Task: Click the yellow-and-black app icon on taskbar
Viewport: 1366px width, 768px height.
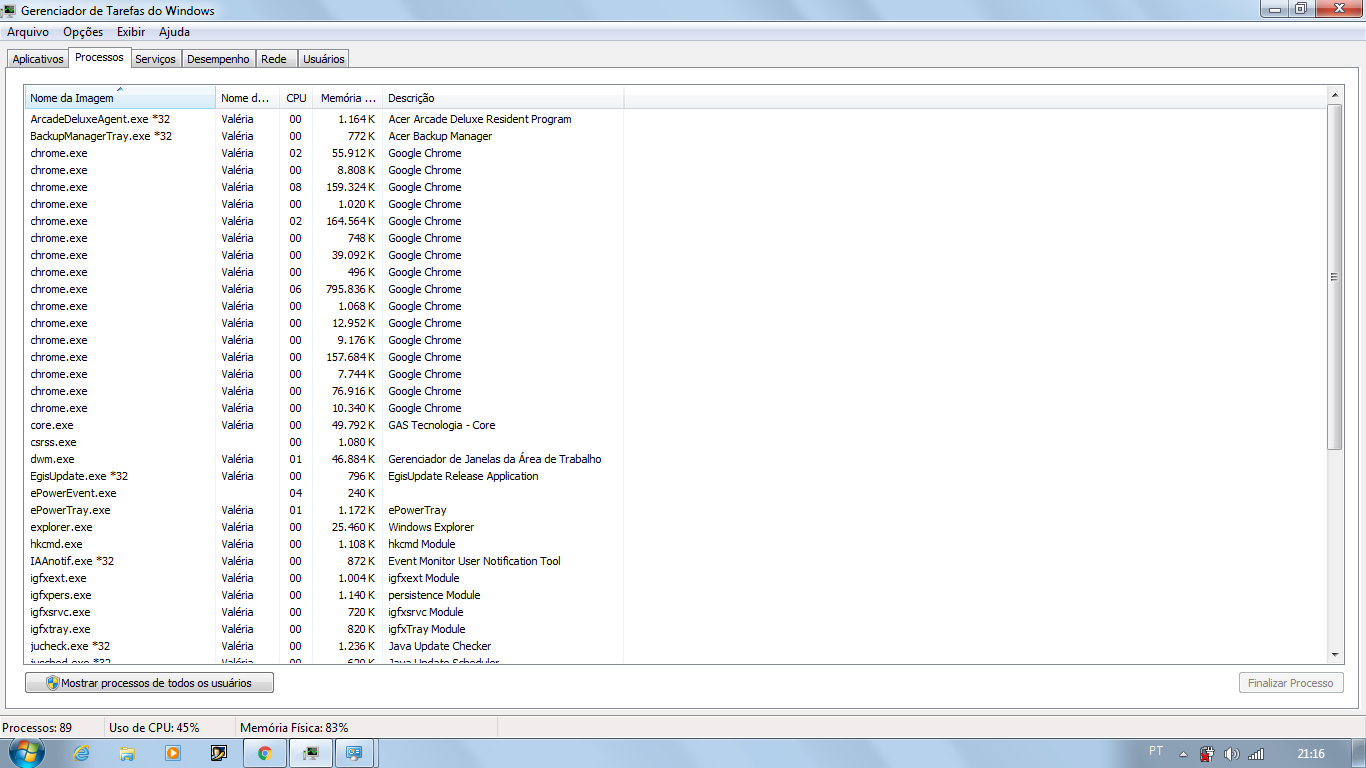Action: (219, 753)
